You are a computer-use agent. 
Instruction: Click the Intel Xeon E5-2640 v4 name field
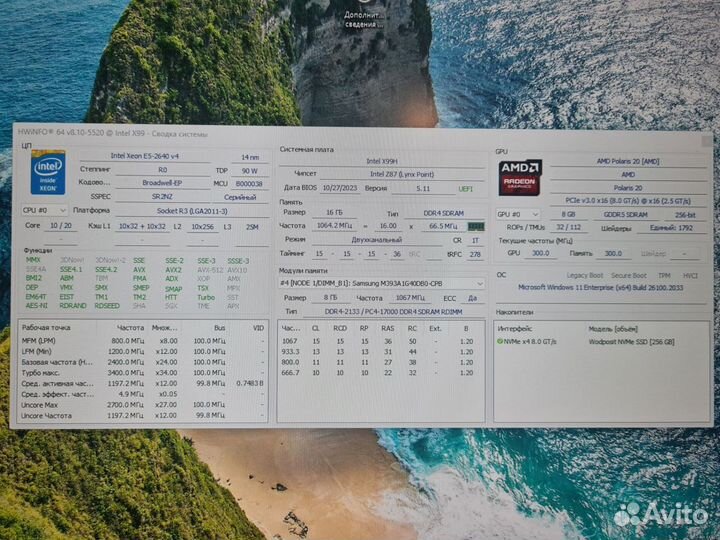tap(145, 156)
